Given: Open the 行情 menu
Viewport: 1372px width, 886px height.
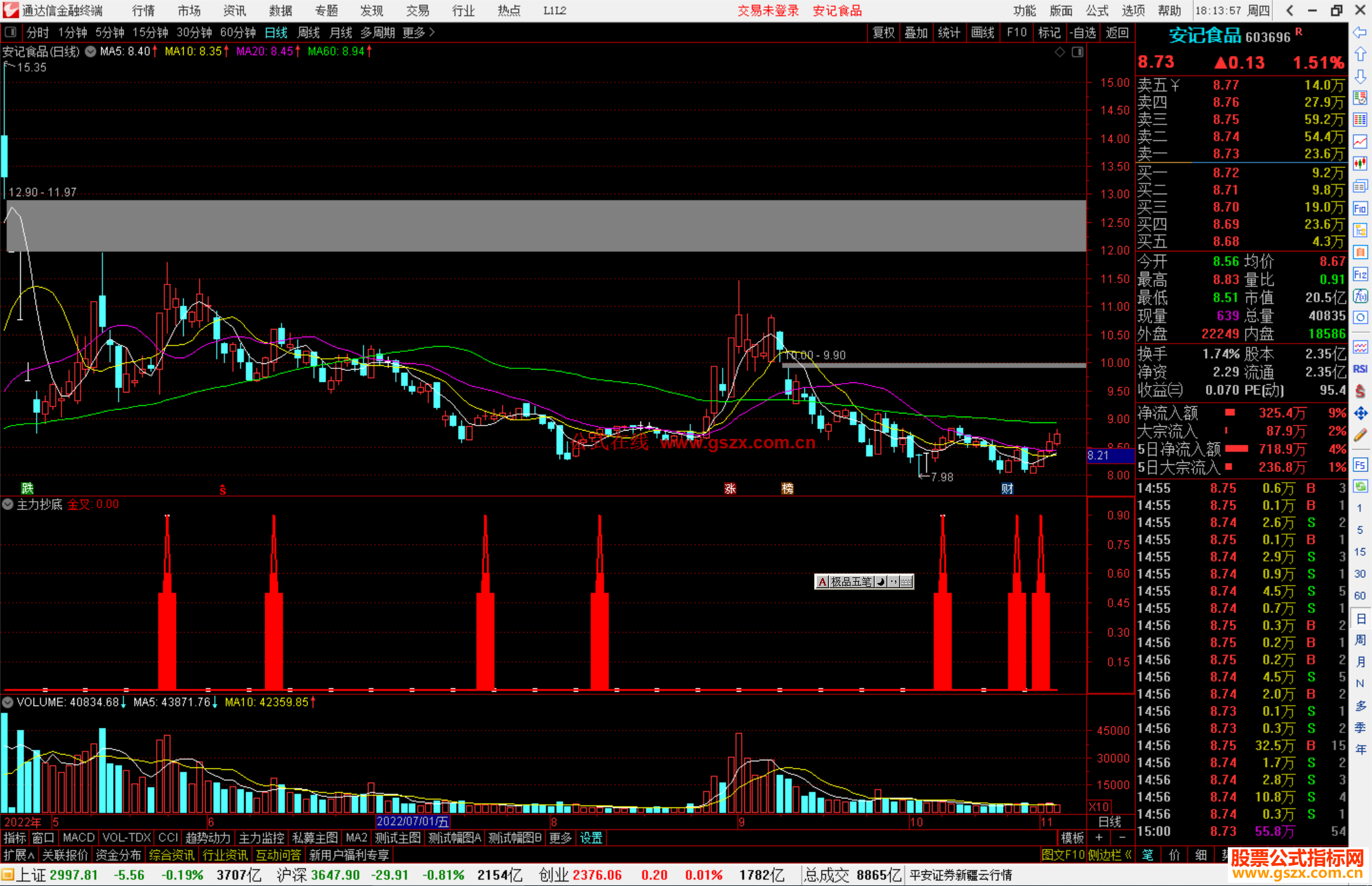Looking at the screenshot, I should click(x=144, y=10).
